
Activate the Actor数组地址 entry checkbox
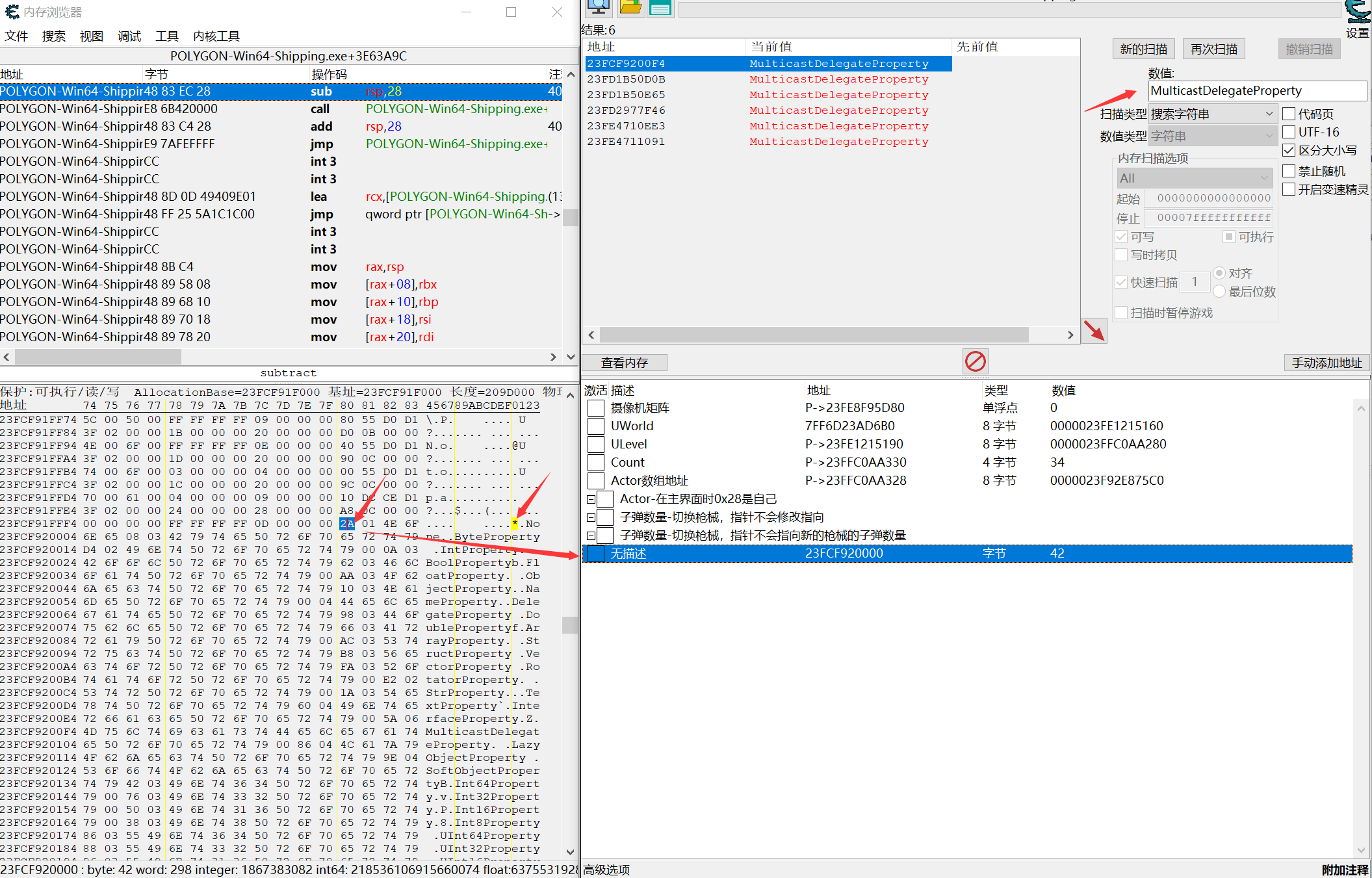tap(596, 481)
